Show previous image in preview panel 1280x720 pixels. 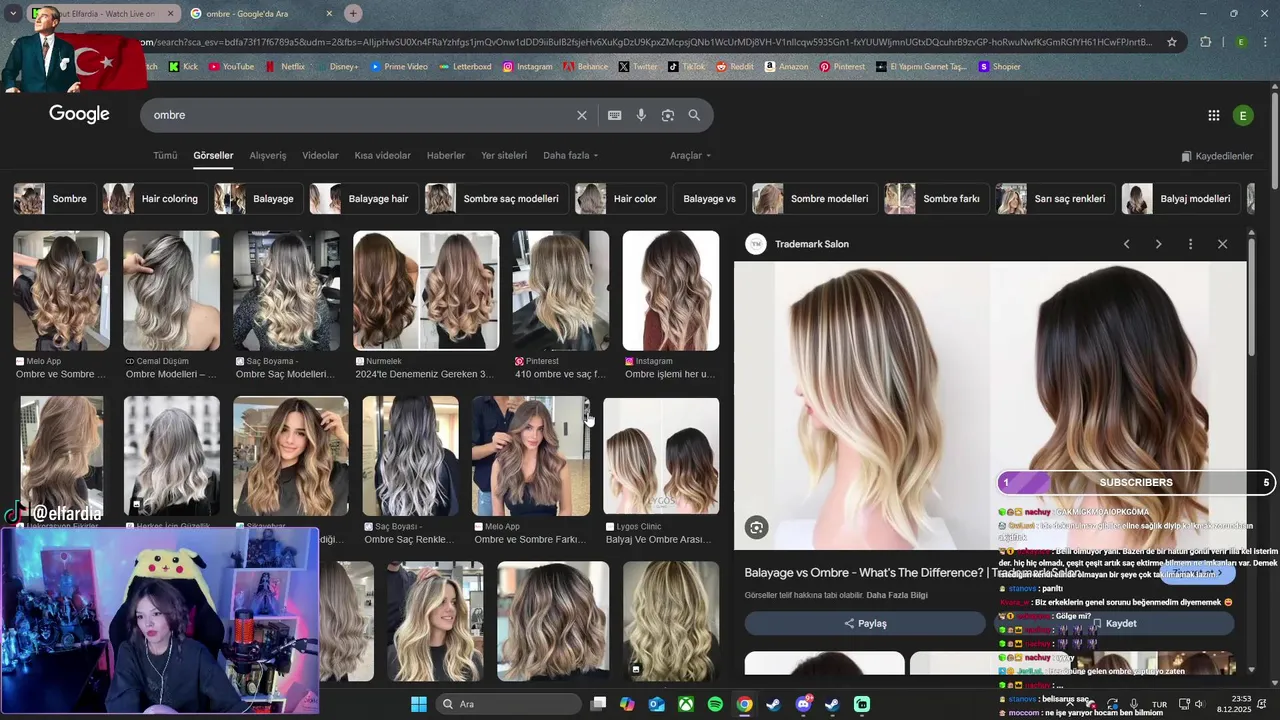click(x=1126, y=244)
